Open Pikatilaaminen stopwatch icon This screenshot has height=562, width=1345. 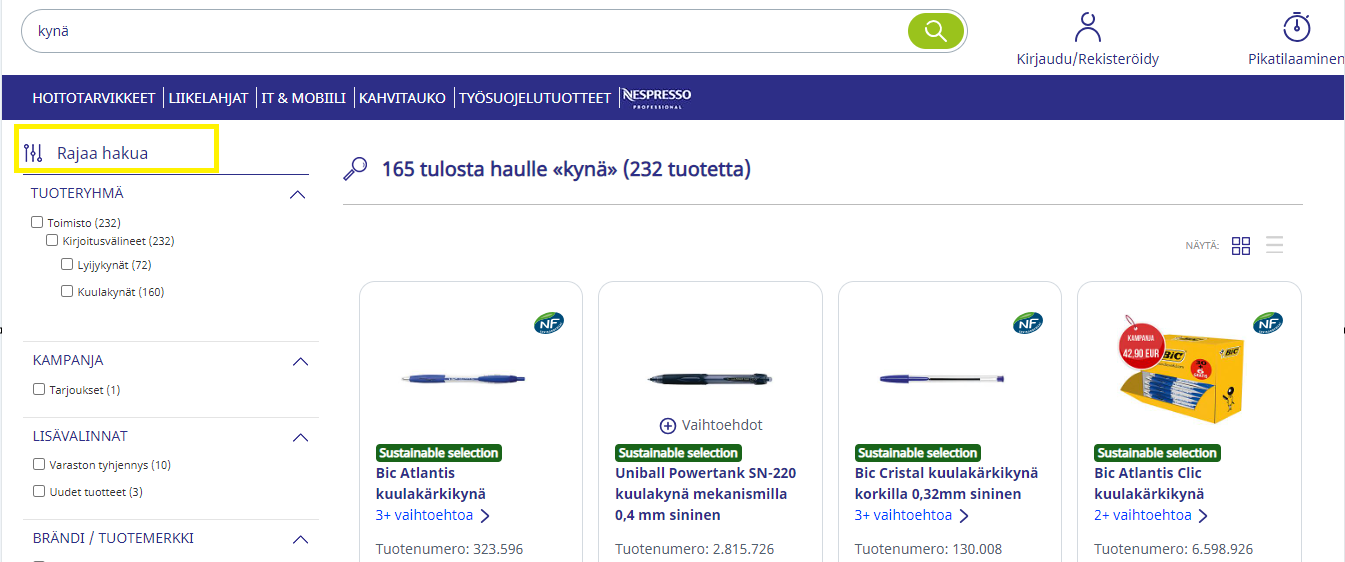(1296, 27)
